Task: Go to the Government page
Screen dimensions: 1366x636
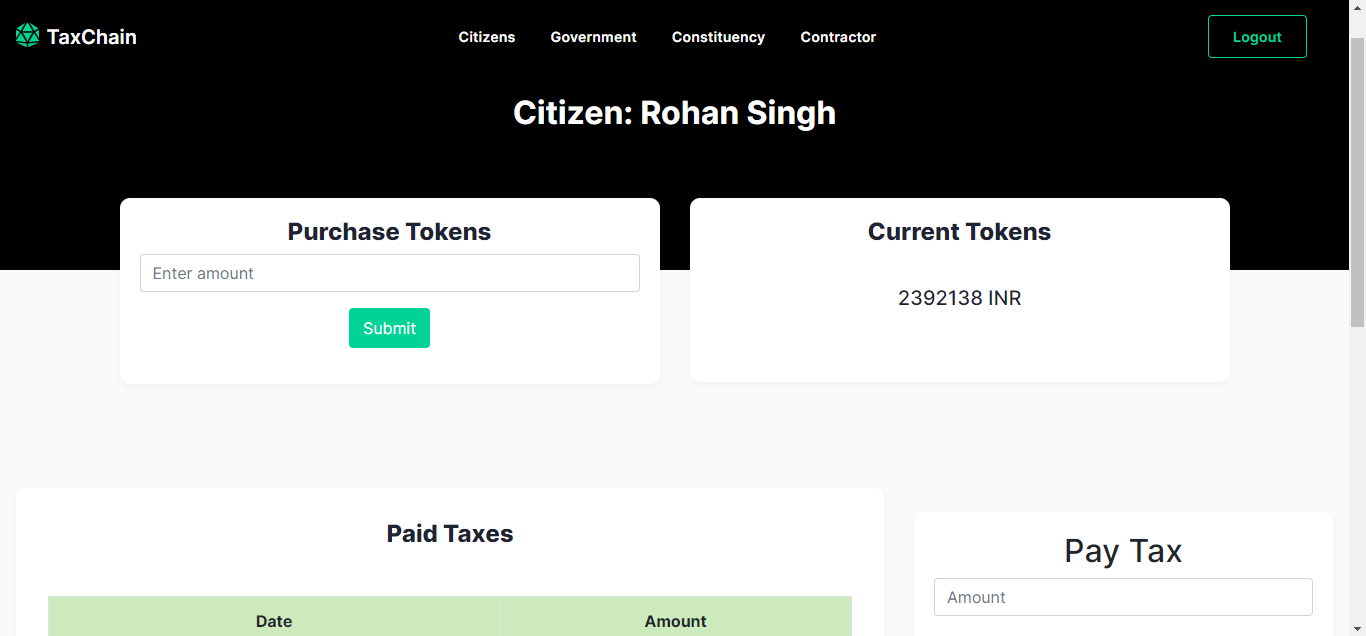Action: point(593,37)
